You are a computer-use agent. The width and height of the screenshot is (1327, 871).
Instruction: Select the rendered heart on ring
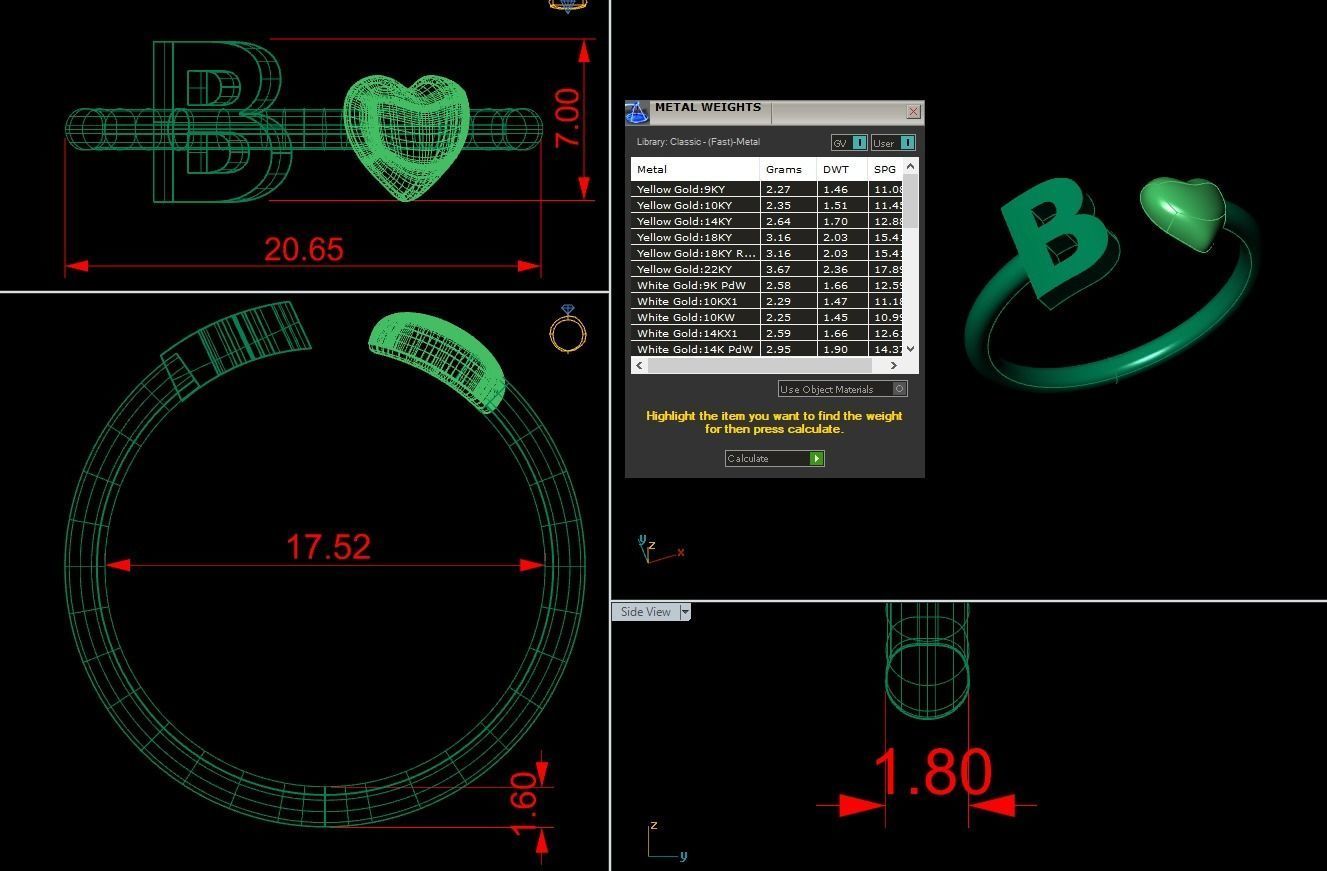pos(1185,213)
